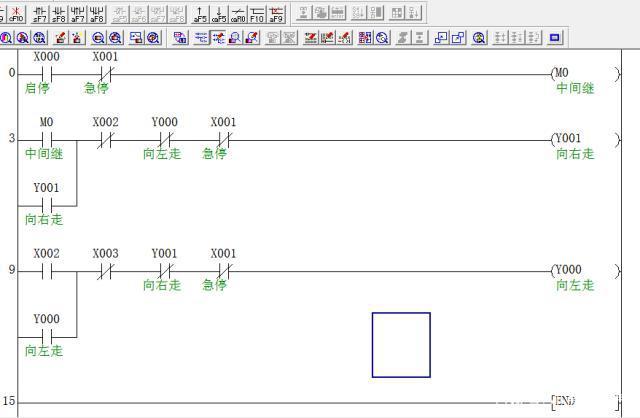Click the X002 normally closed contact in rung 3
This screenshot has height=418, width=640.
tap(105, 139)
